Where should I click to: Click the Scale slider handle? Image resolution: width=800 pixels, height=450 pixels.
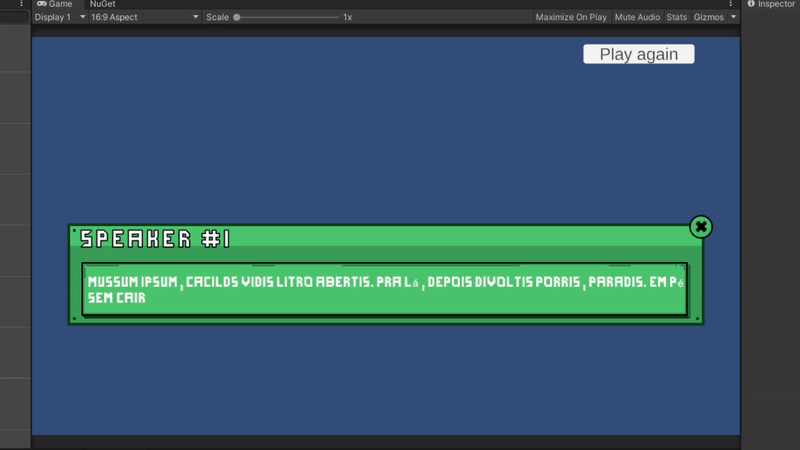point(237,17)
